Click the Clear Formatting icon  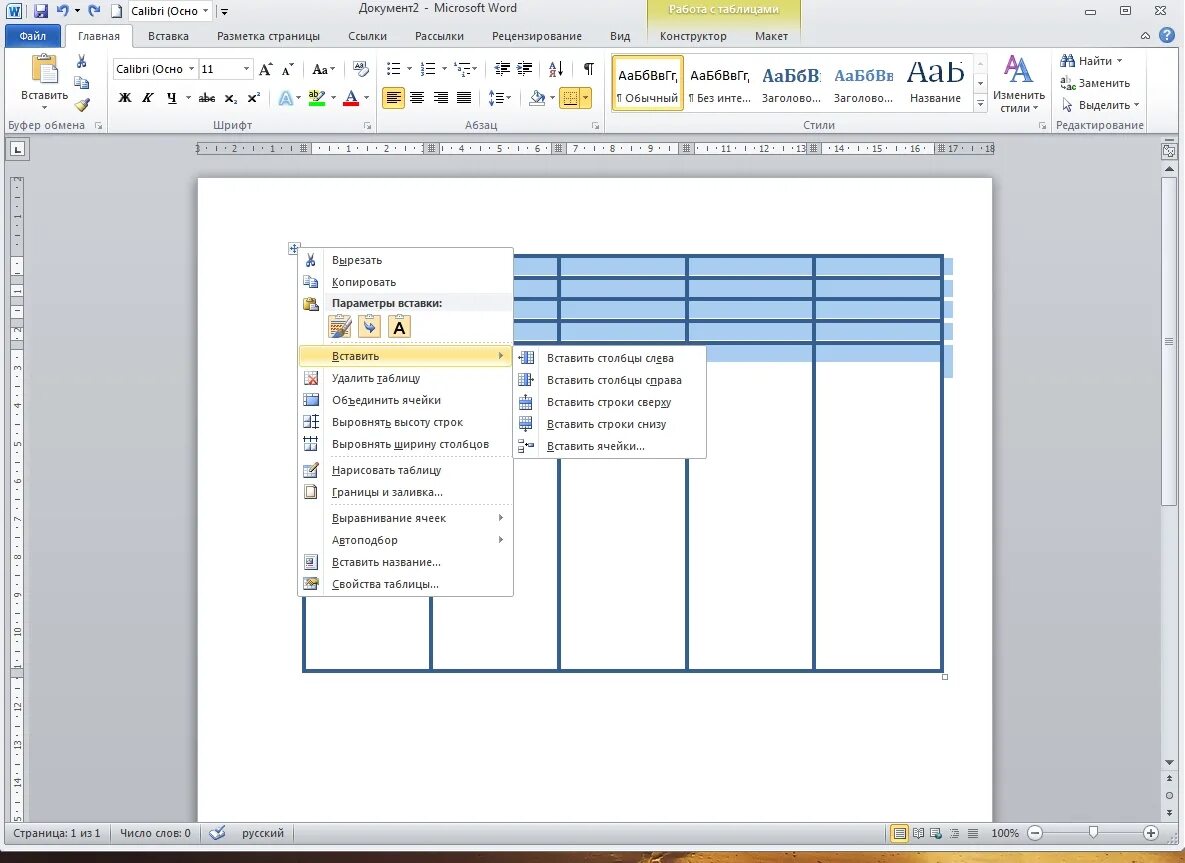click(360, 69)
